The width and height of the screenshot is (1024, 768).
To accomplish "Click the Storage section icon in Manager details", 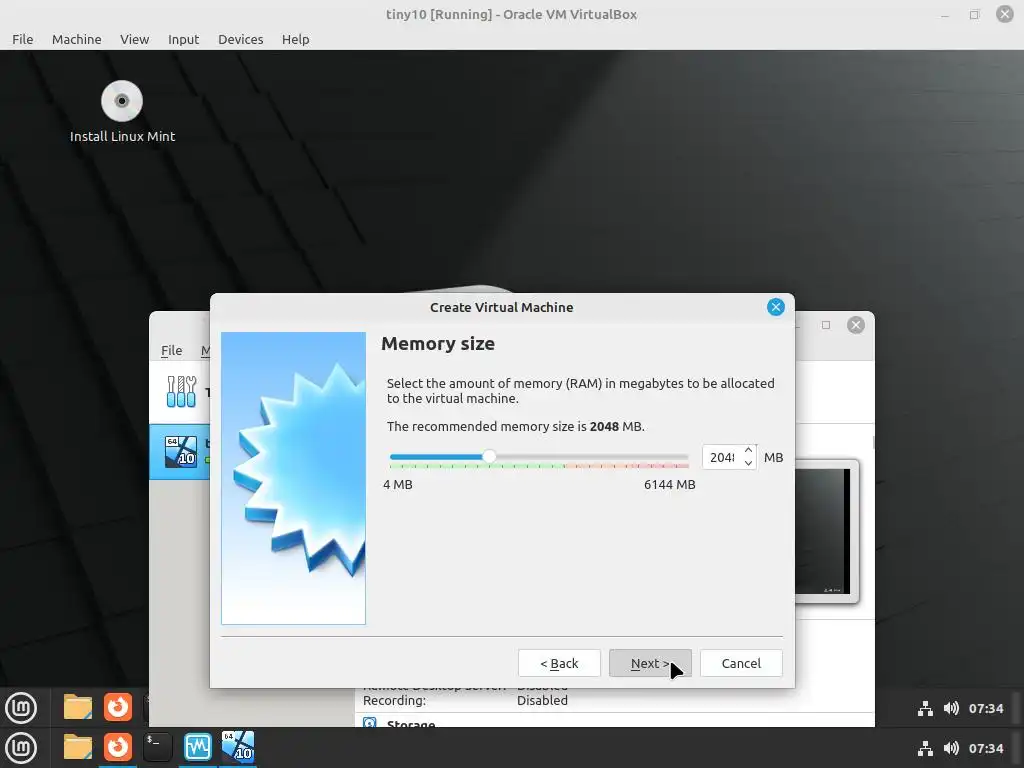I will 370,723.
